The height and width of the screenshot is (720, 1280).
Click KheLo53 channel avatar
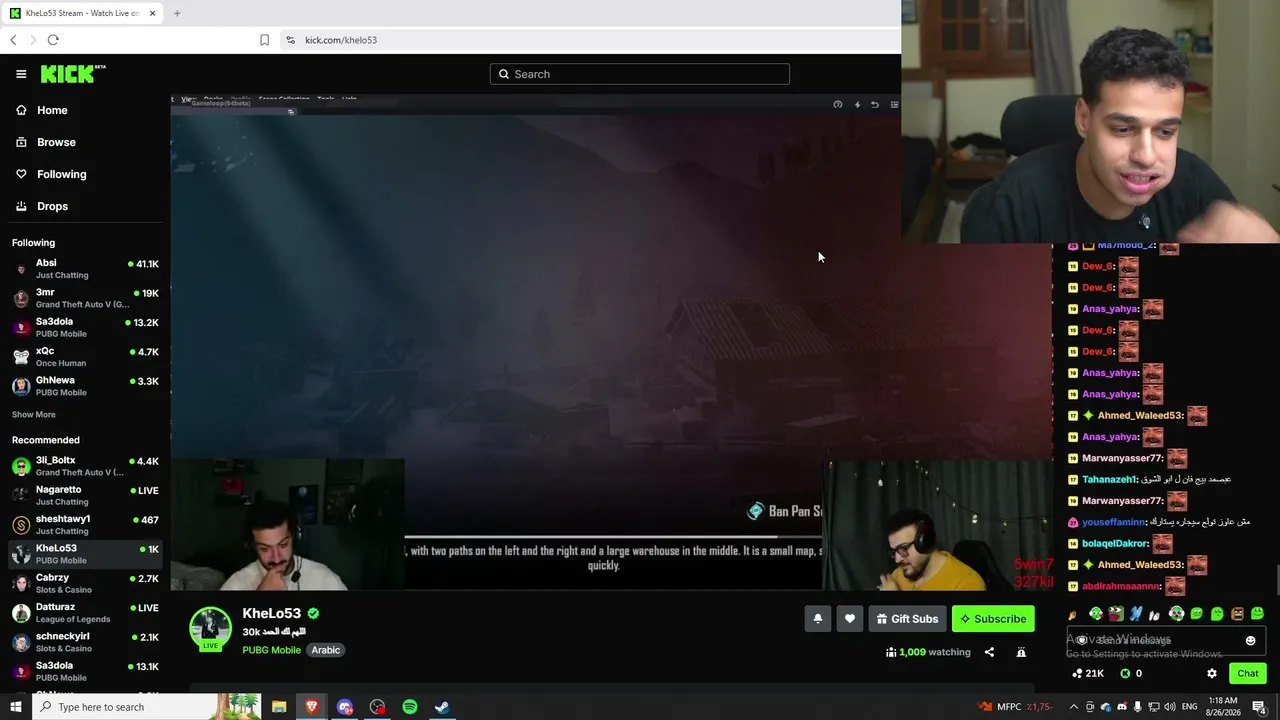pos(211,628)
